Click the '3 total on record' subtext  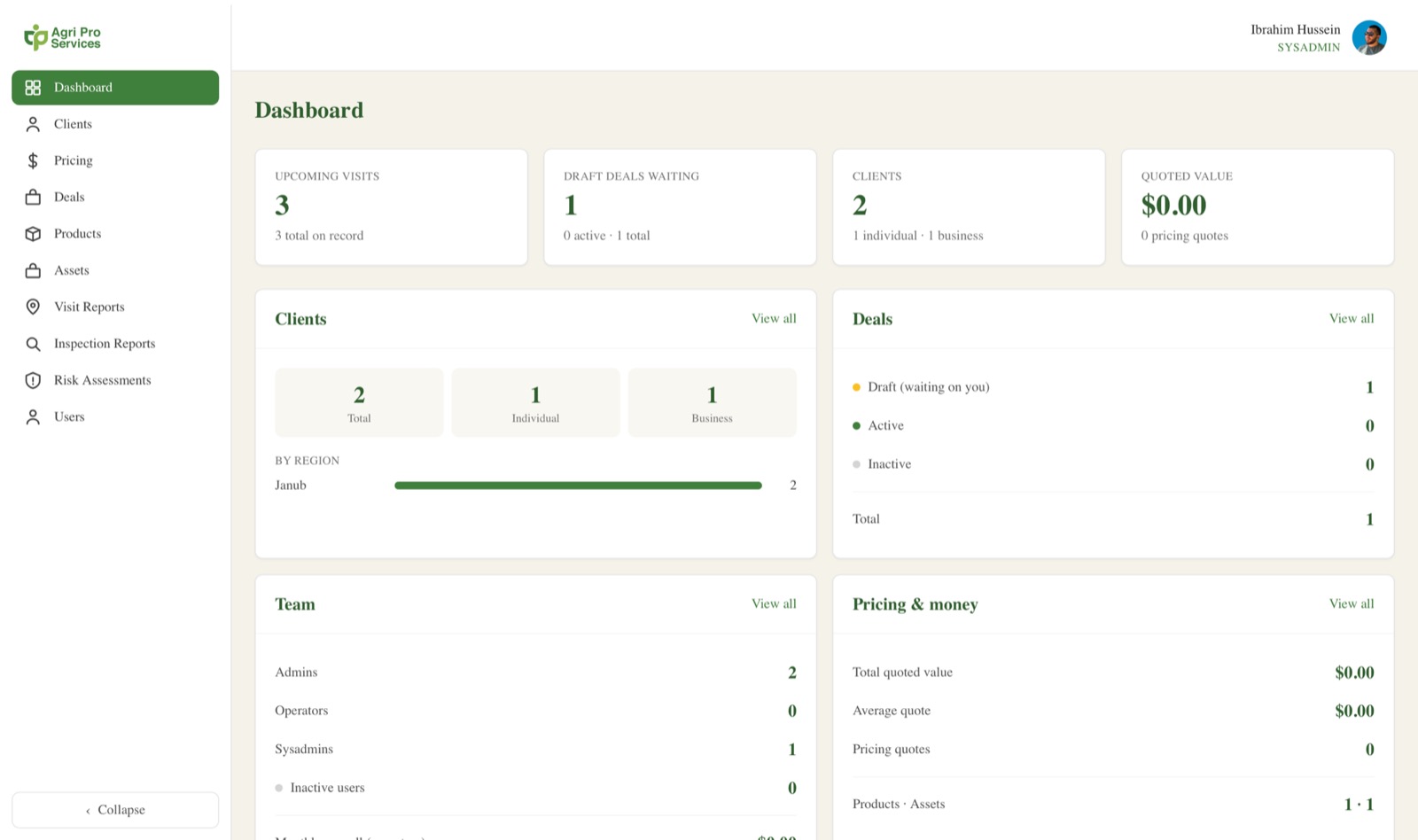point(319,236)
